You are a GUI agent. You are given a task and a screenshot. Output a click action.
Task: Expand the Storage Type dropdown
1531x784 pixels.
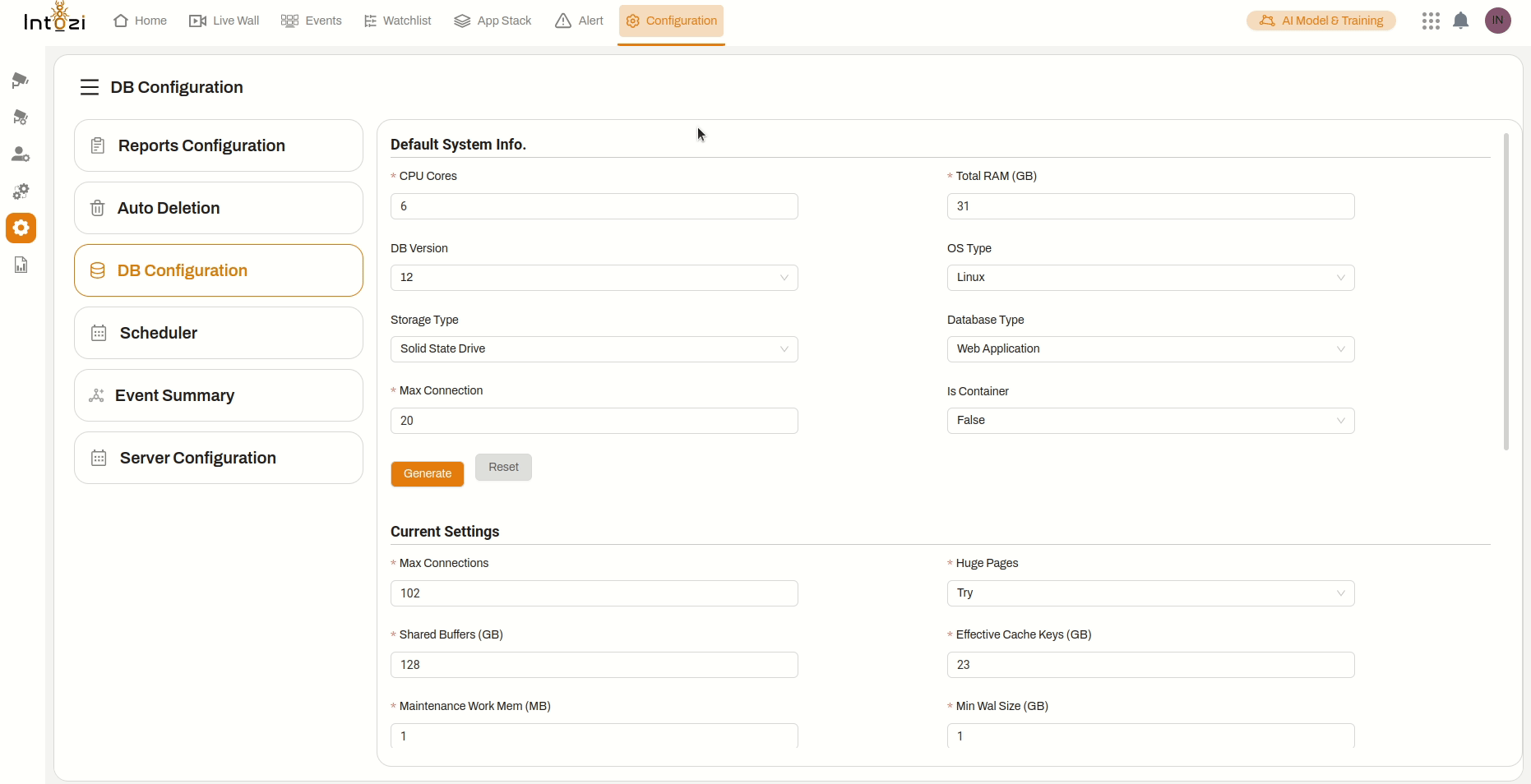(x=594, y=349)
